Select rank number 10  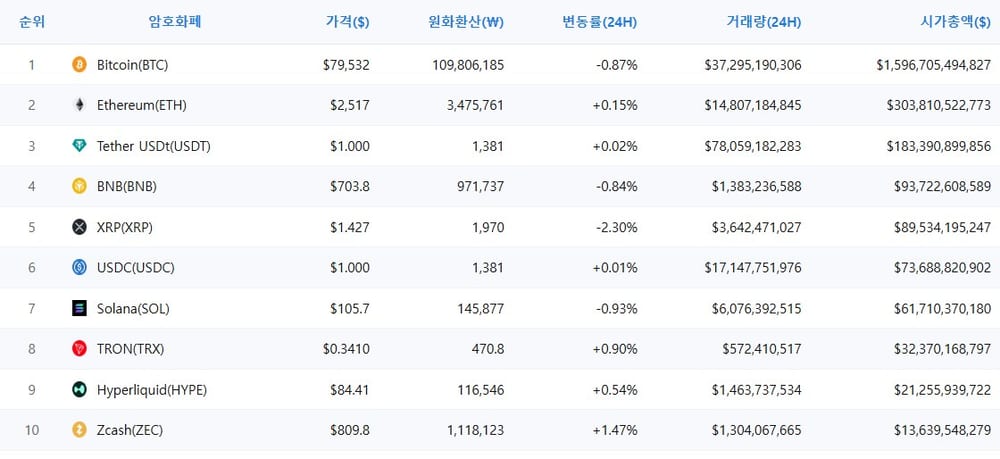[32, 431]
